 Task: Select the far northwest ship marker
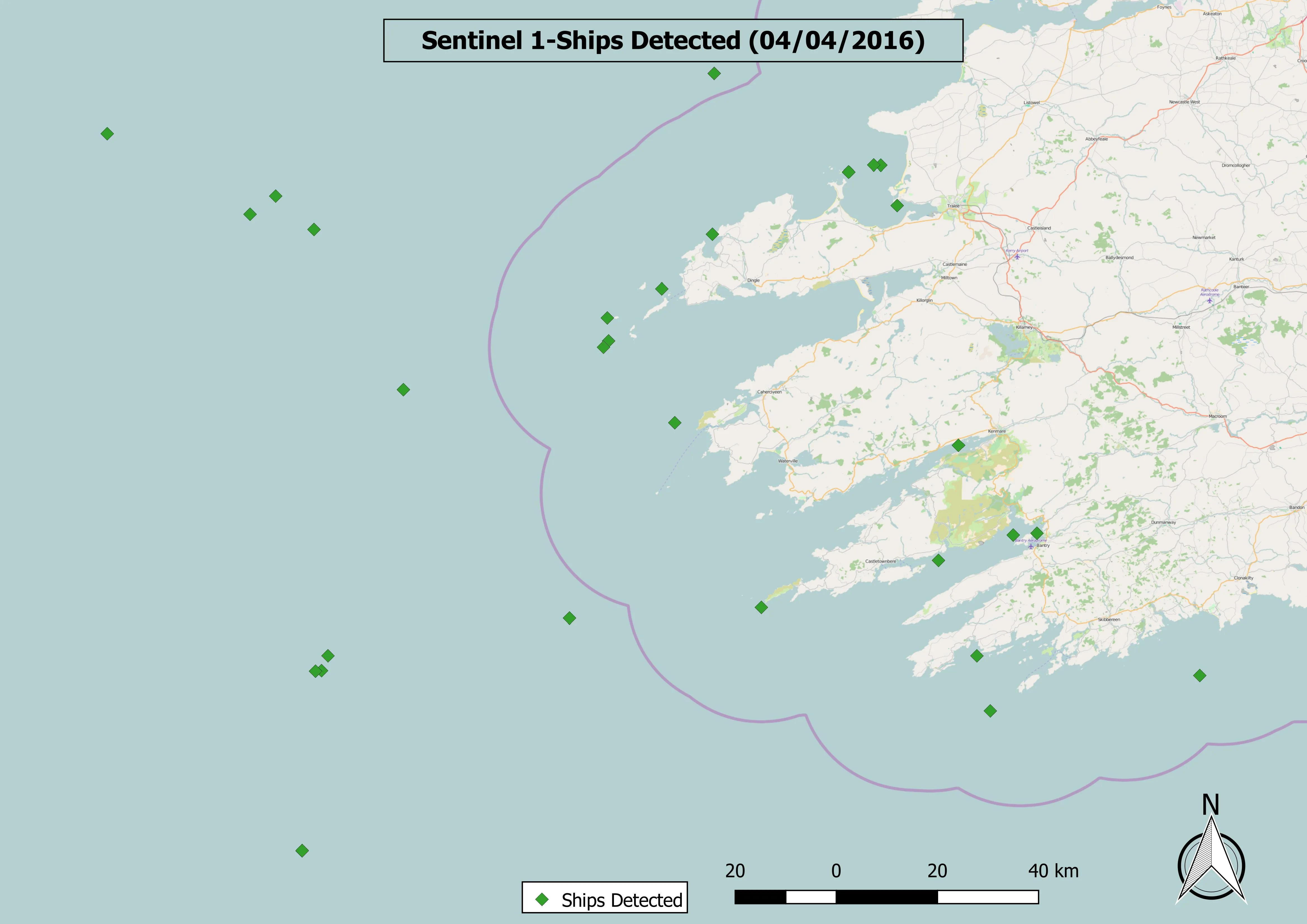[107, 134]
